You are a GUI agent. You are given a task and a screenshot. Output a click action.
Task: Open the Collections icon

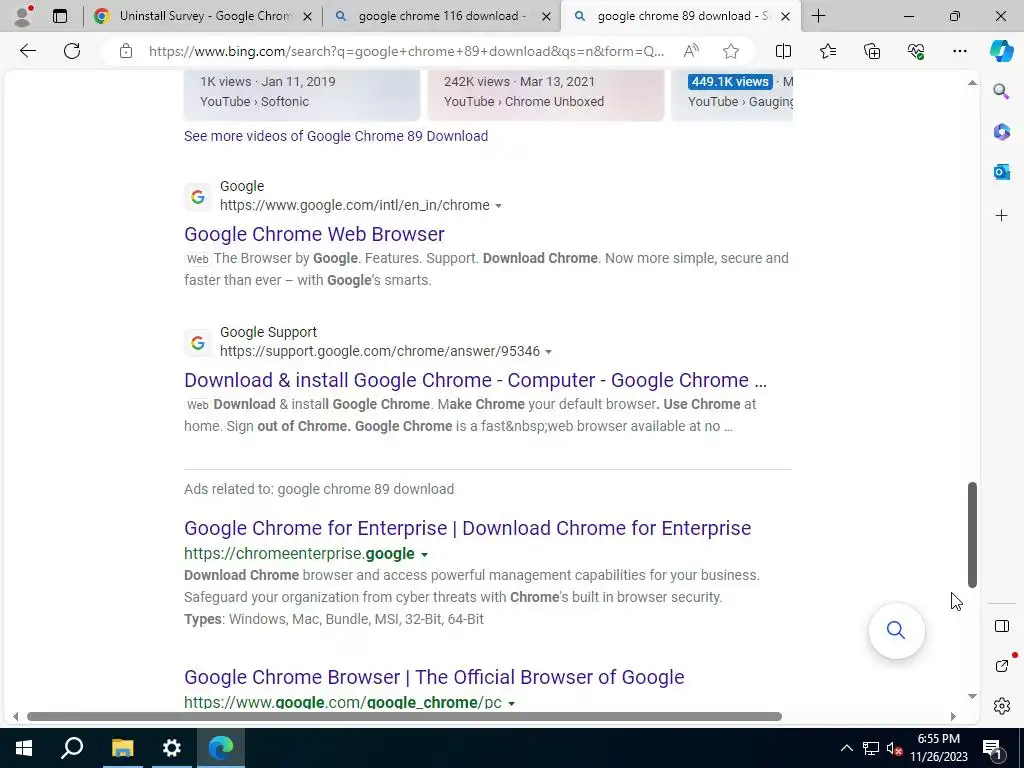[872, 51]
